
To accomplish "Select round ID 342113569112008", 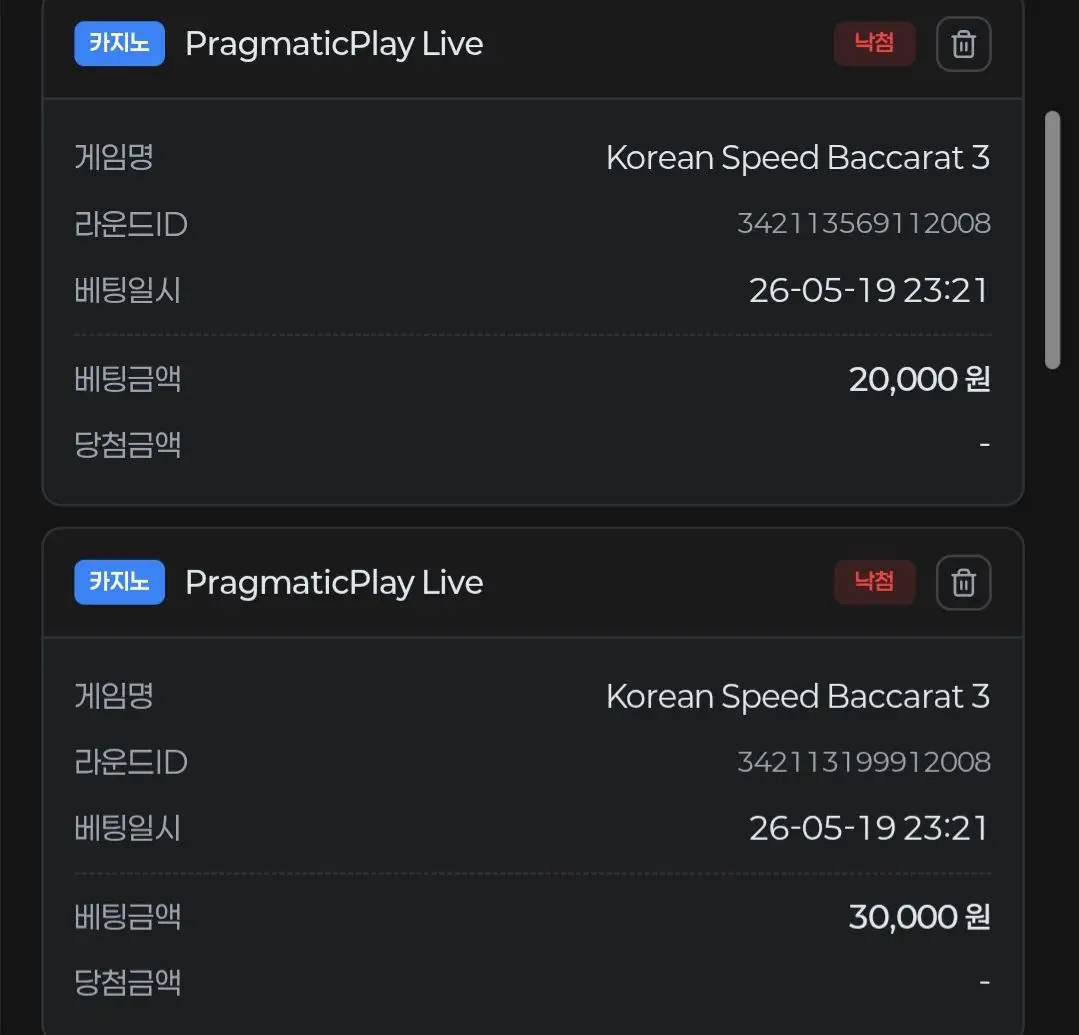I will [x=864, y=224].
